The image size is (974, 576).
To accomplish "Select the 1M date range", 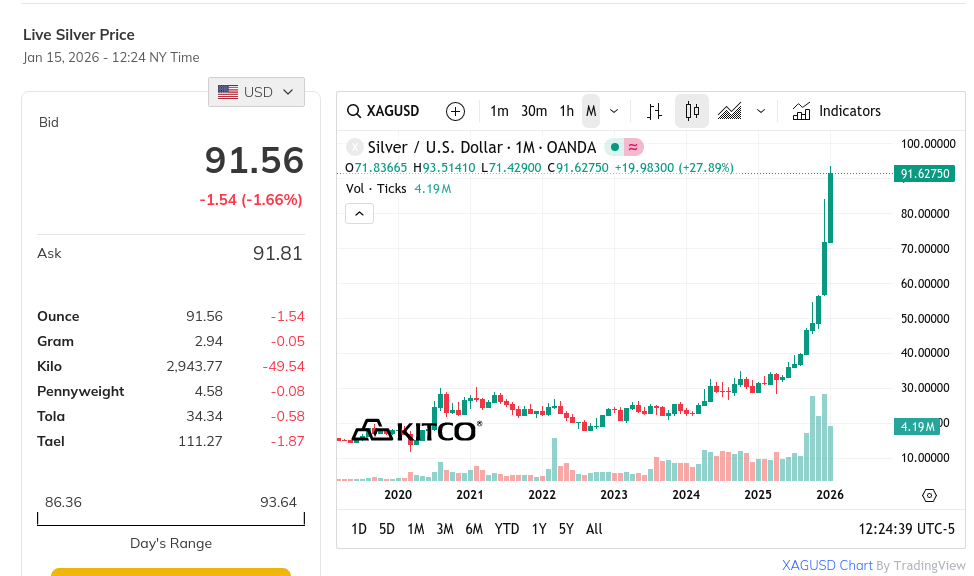I will [x=416, y=529].
